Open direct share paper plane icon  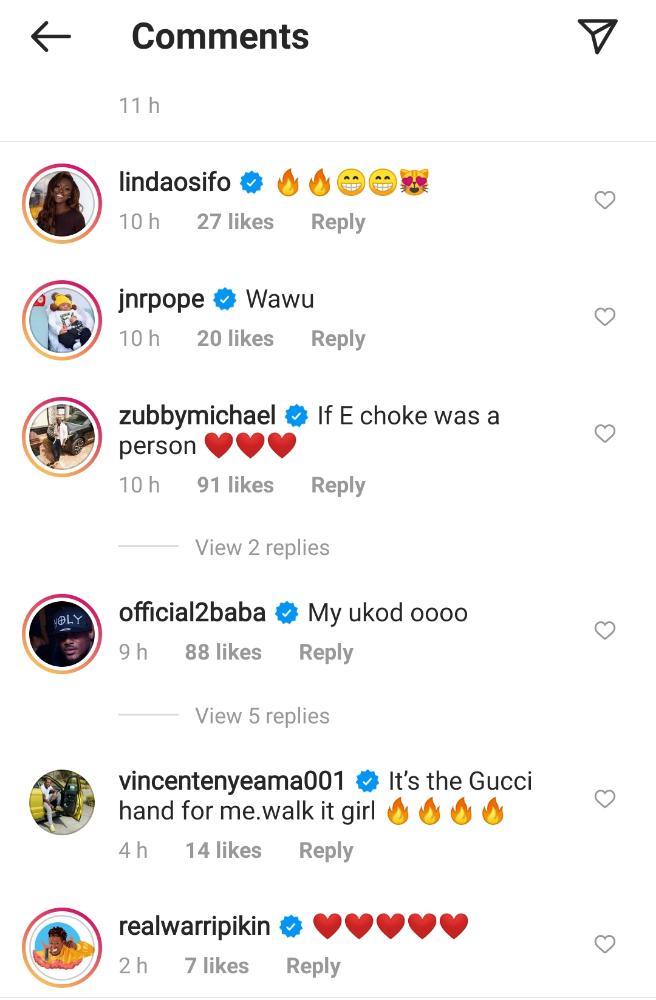point(597,36)
